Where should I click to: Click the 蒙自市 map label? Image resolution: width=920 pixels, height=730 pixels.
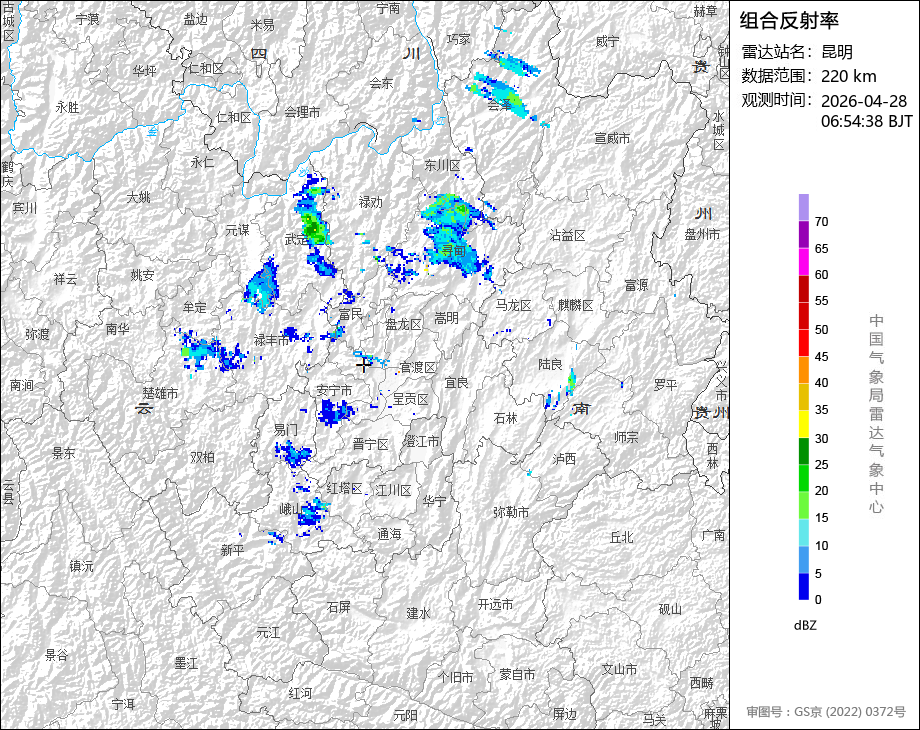tap(517, 675)
